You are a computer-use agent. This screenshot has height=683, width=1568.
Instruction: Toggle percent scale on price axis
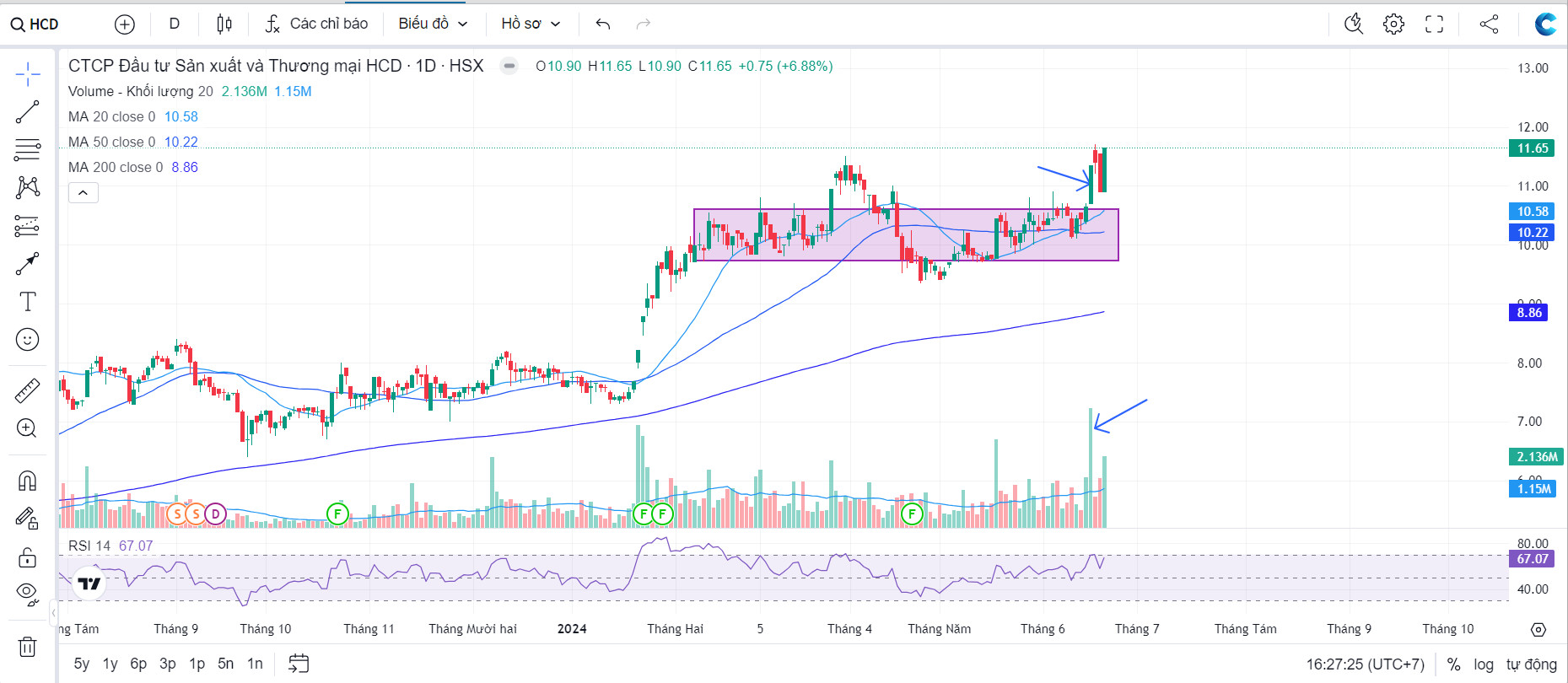1453,664
